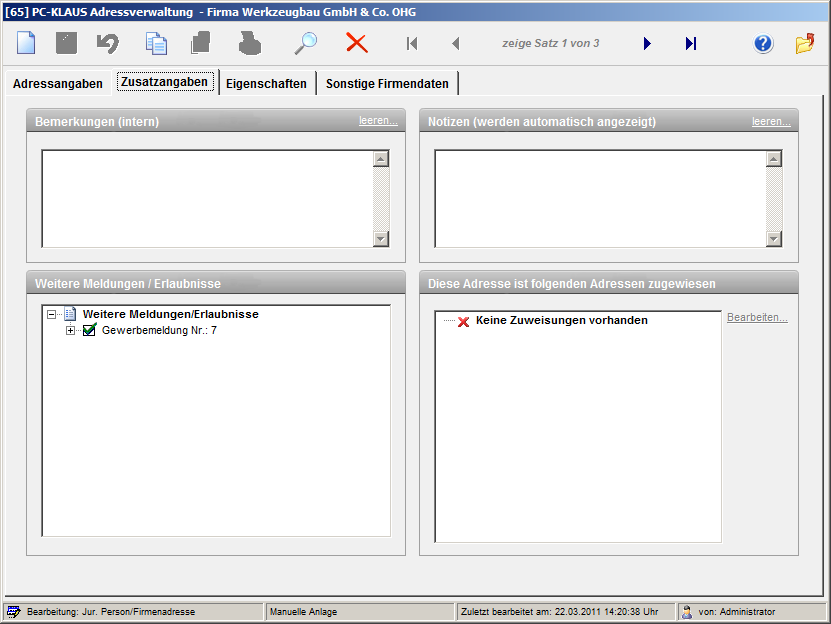
Task: Click leeren link in Bemerkungen panel
Action: [378, 121]
